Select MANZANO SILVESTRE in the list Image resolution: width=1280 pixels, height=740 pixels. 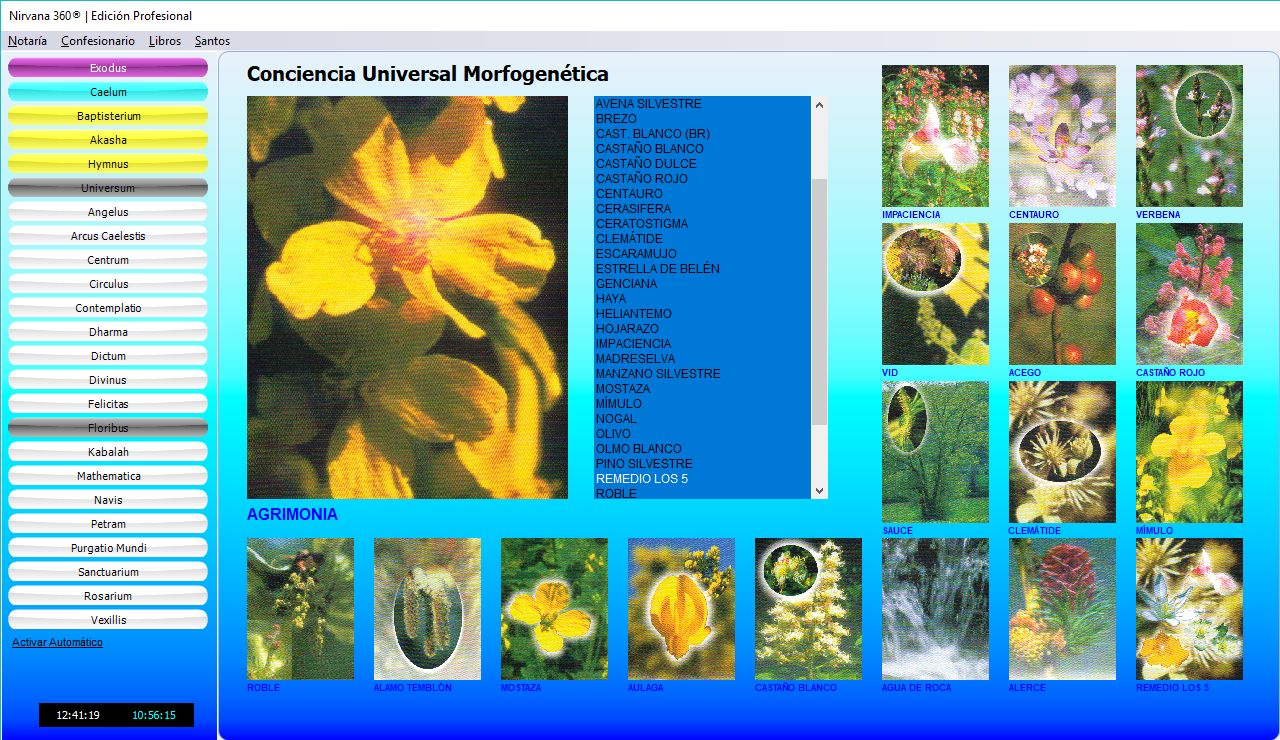[702, 374]
